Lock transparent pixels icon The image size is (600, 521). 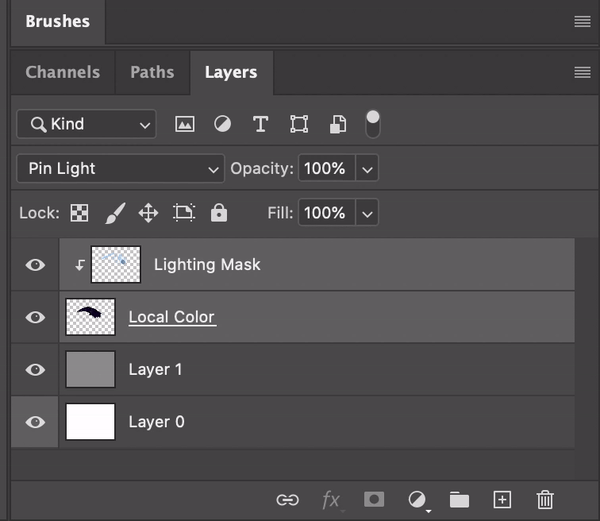[x=80, y=213]
